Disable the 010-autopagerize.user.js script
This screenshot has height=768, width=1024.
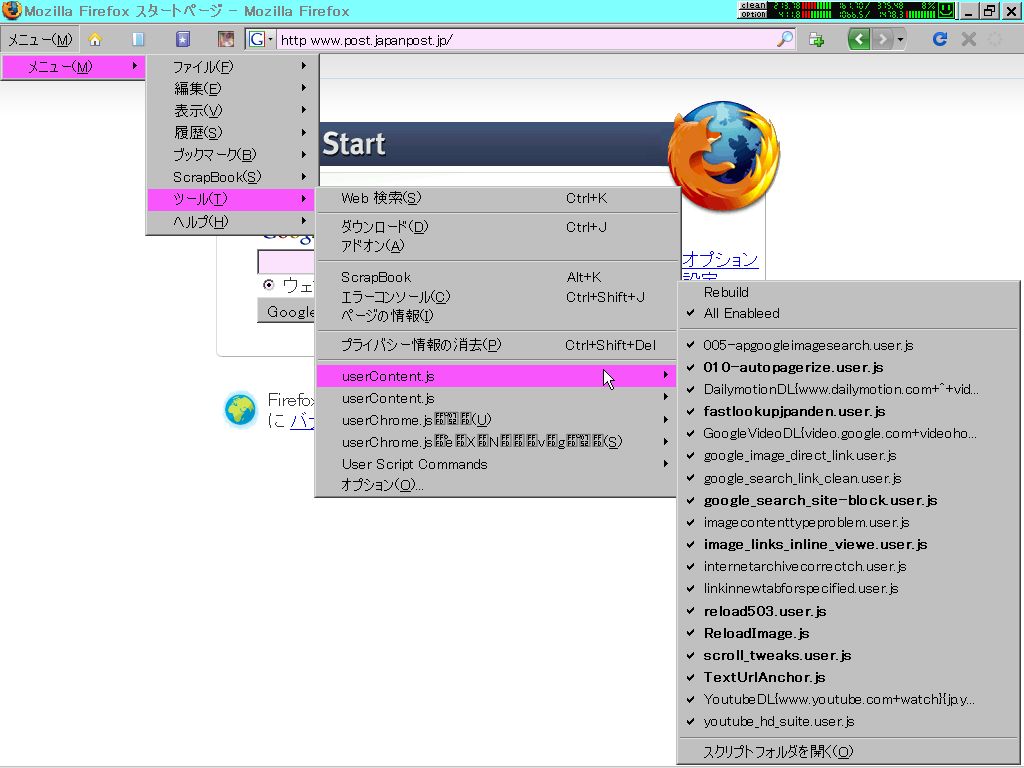click(793, 368)
